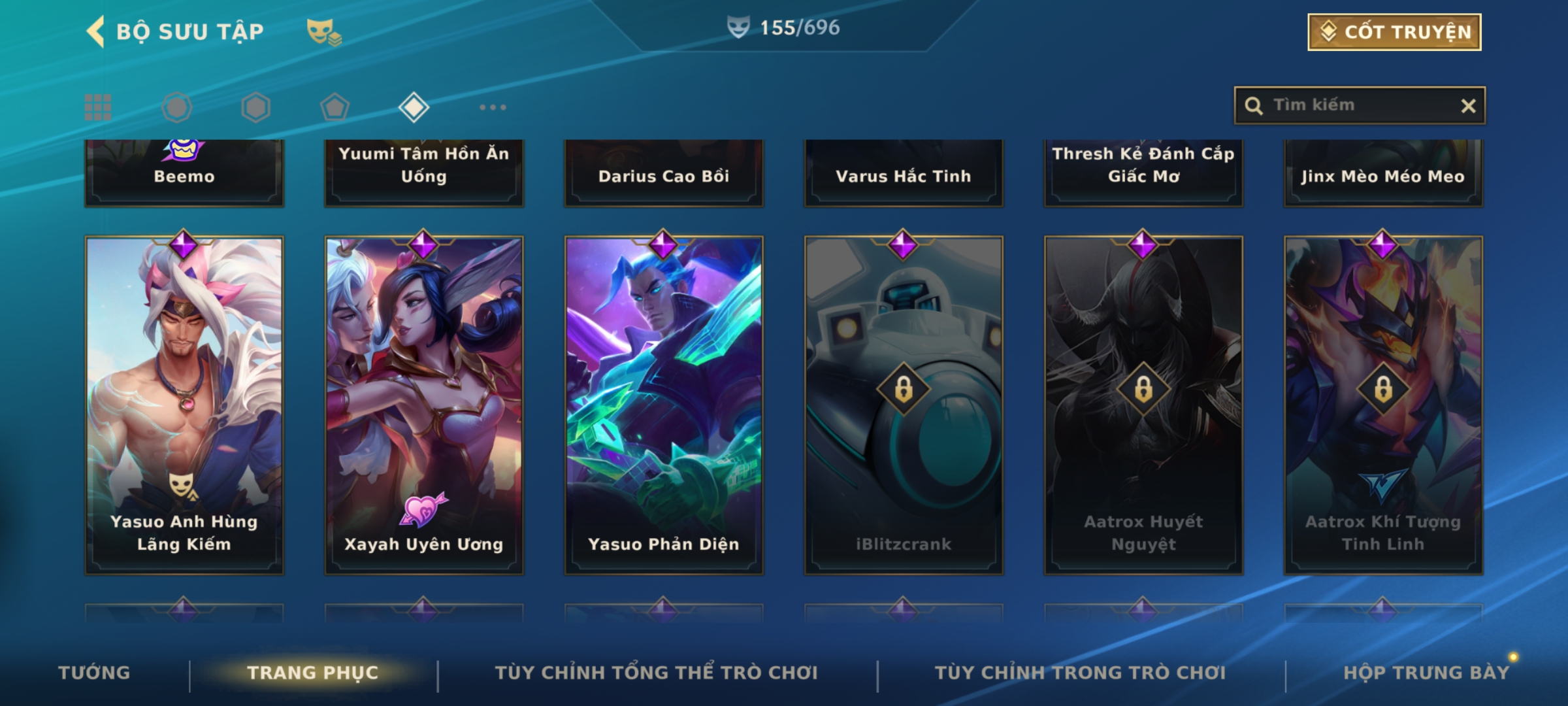The width and height of the screenshot is (1568, 706).
Task: Go back using the Bộ Sưu Tập arrow
Action: click(x=95, y=32)
